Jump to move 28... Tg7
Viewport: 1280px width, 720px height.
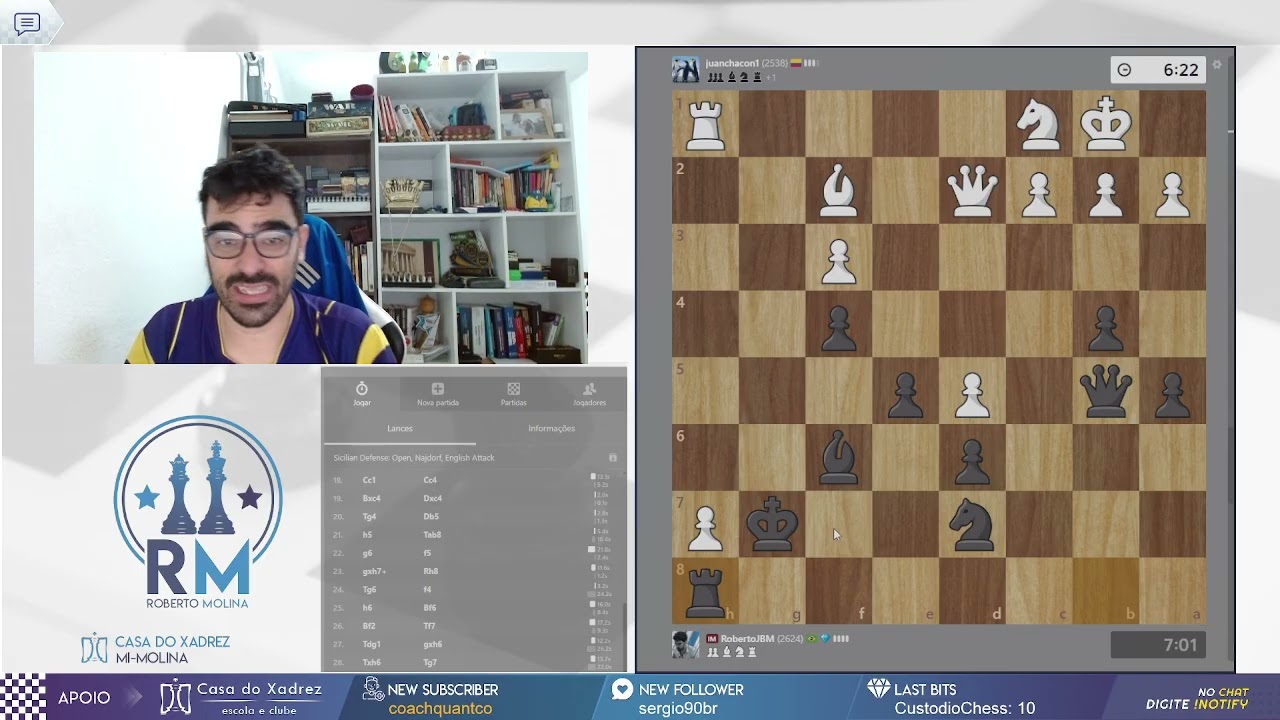click(x=430, y=663)
